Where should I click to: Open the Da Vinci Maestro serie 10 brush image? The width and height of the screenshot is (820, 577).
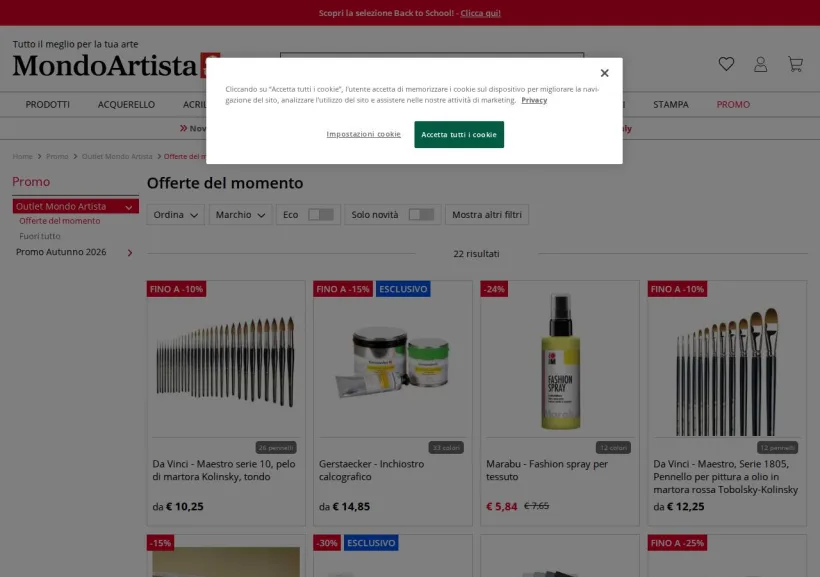(x=226, y=362)
